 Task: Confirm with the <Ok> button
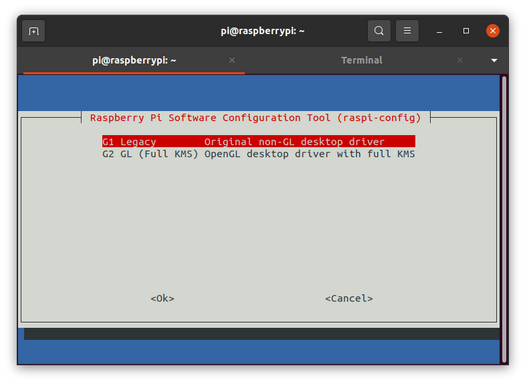[162, 298]
